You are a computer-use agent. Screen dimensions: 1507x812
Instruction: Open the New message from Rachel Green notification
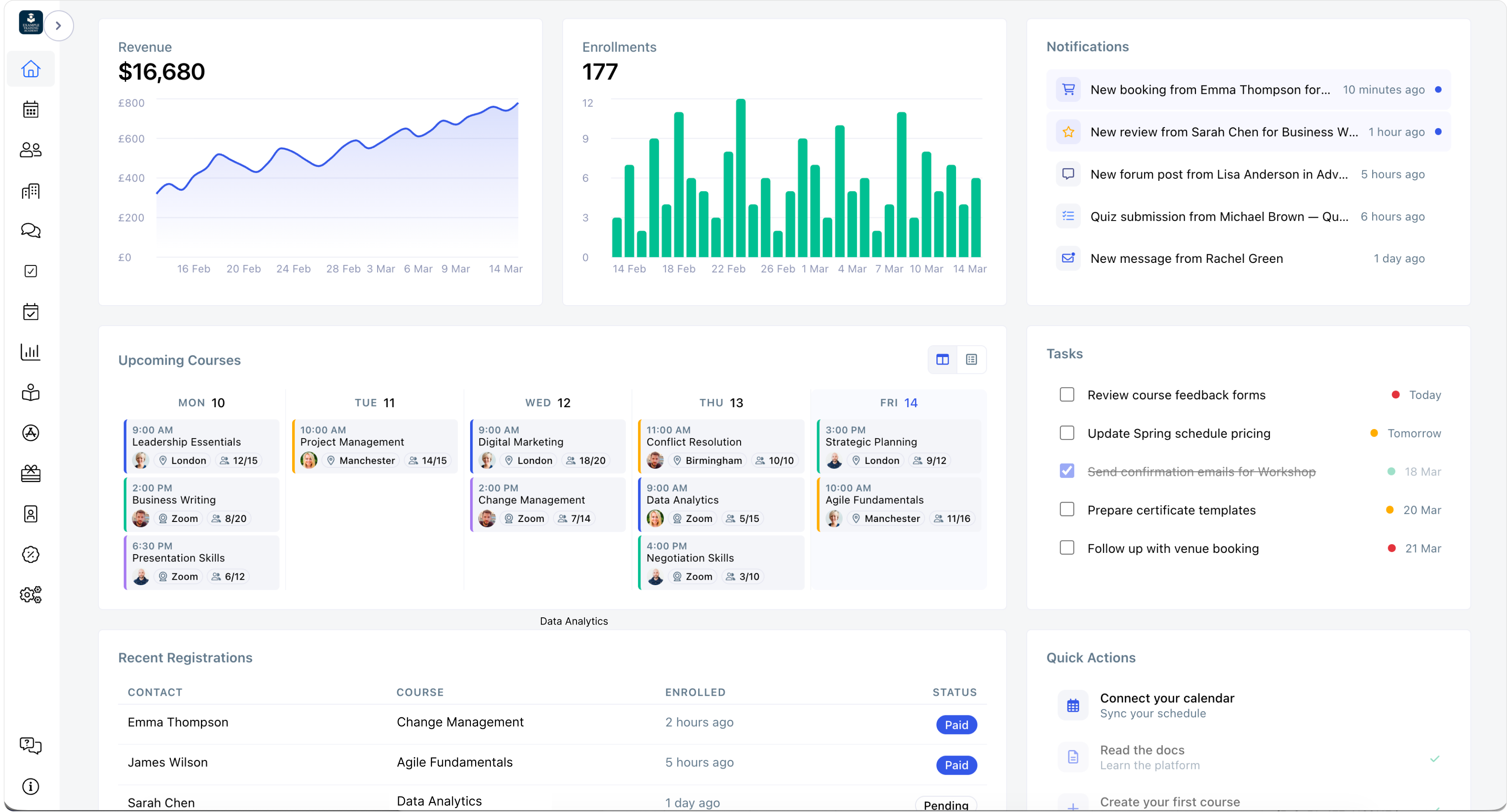point(1186,259)
